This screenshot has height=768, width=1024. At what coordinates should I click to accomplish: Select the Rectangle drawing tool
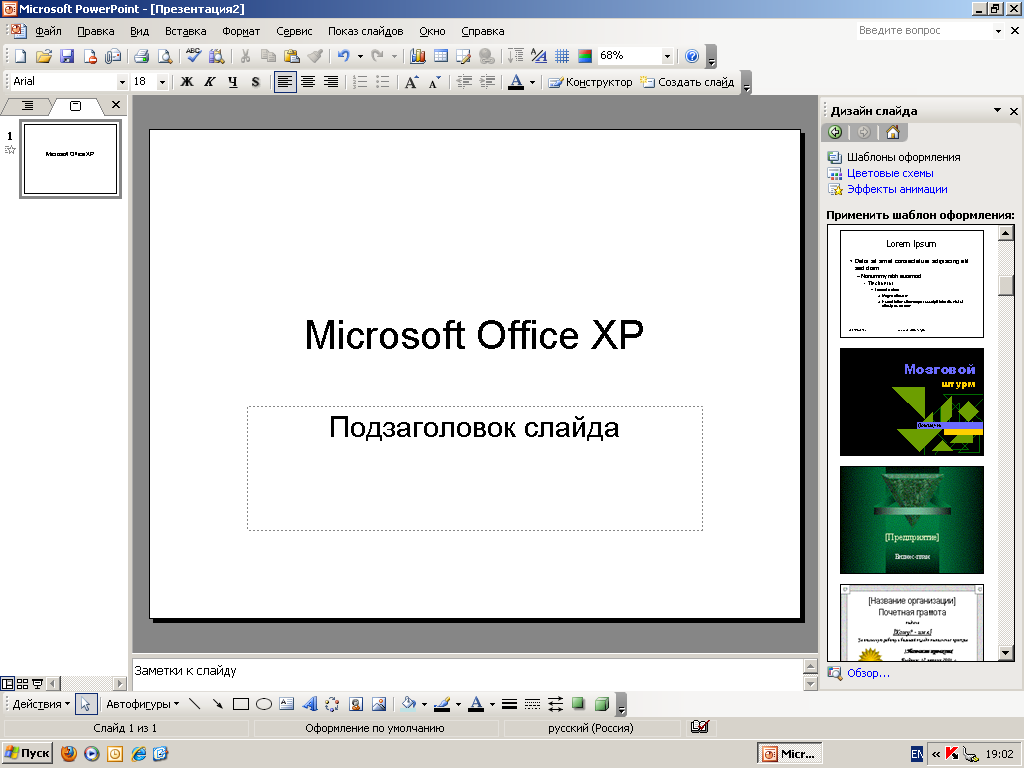click(x=241, y=704)
